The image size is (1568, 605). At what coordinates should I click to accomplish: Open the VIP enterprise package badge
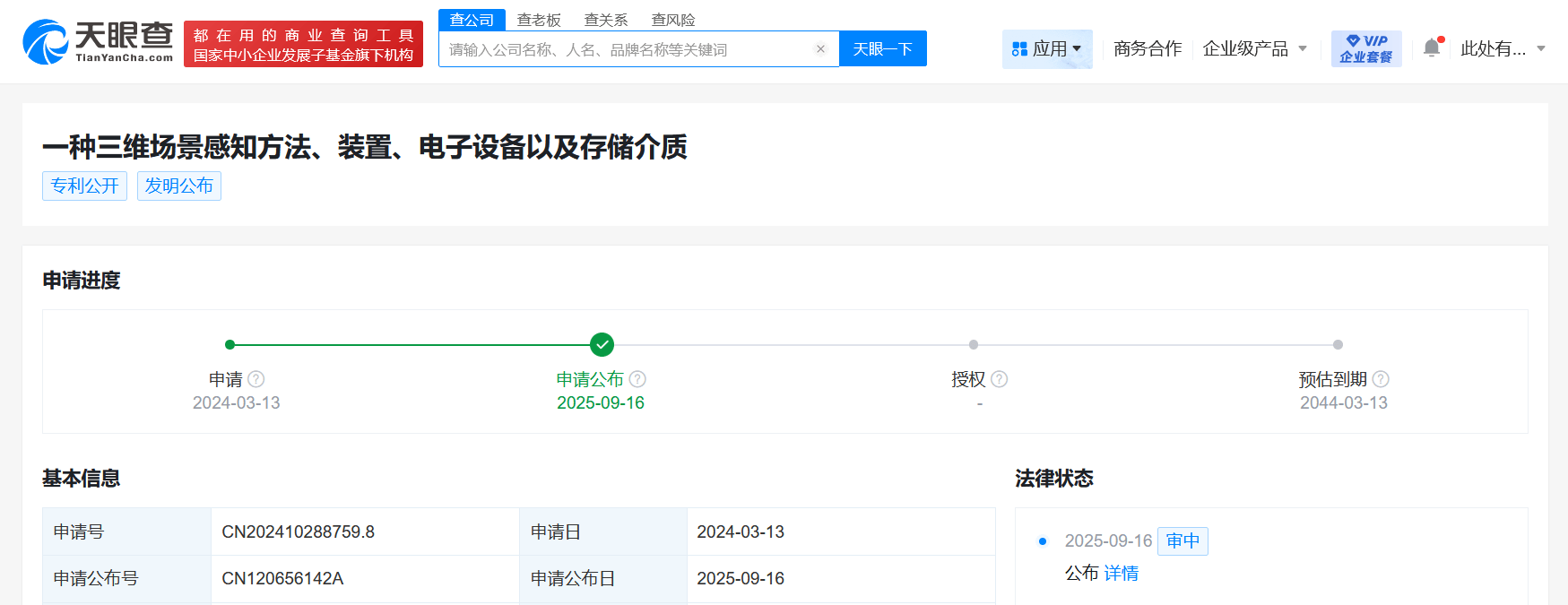click(x=1365, y=48)
